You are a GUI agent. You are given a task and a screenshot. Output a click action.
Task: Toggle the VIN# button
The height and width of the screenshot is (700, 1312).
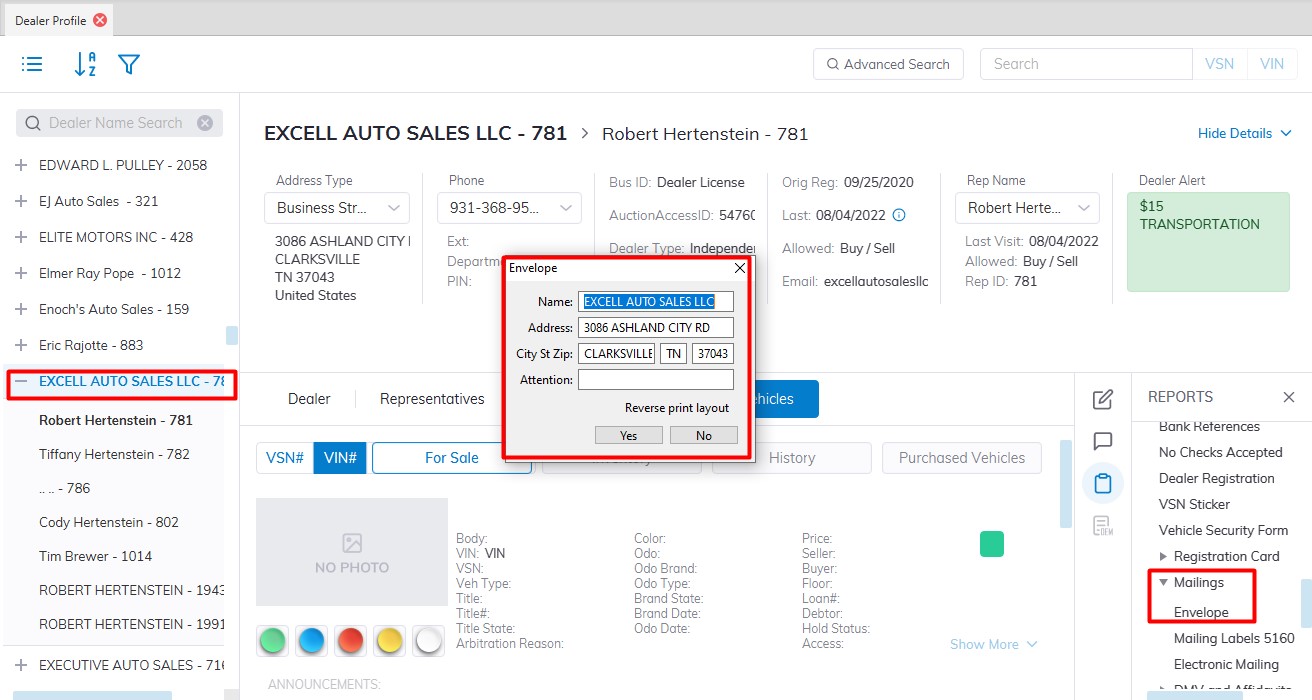coord(340,458)
